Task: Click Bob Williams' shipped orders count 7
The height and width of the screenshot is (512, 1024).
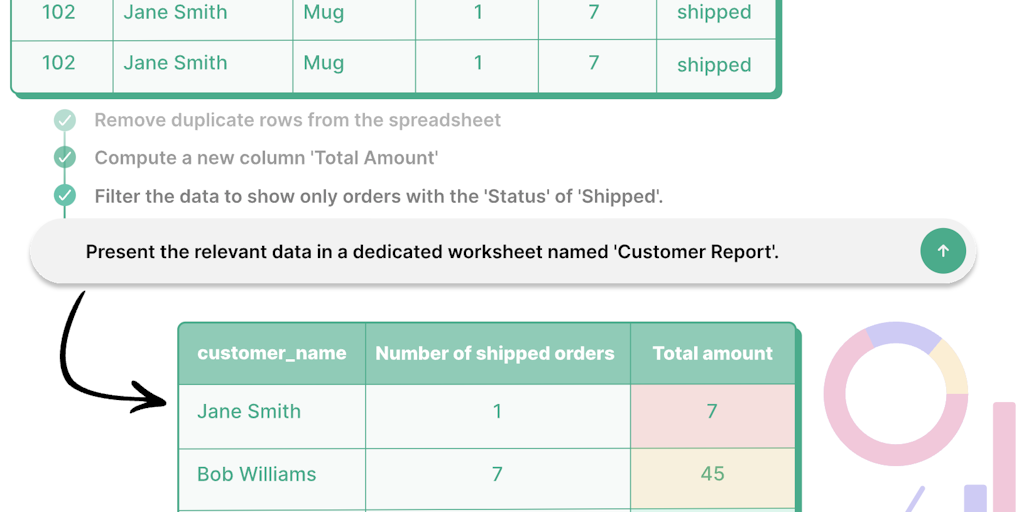Action: 497,474
